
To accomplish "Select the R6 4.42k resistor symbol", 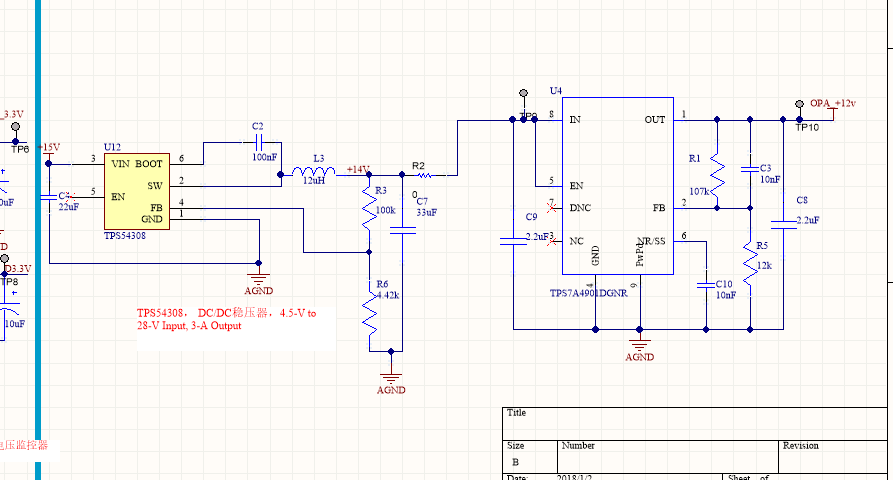I will (369, 313).
